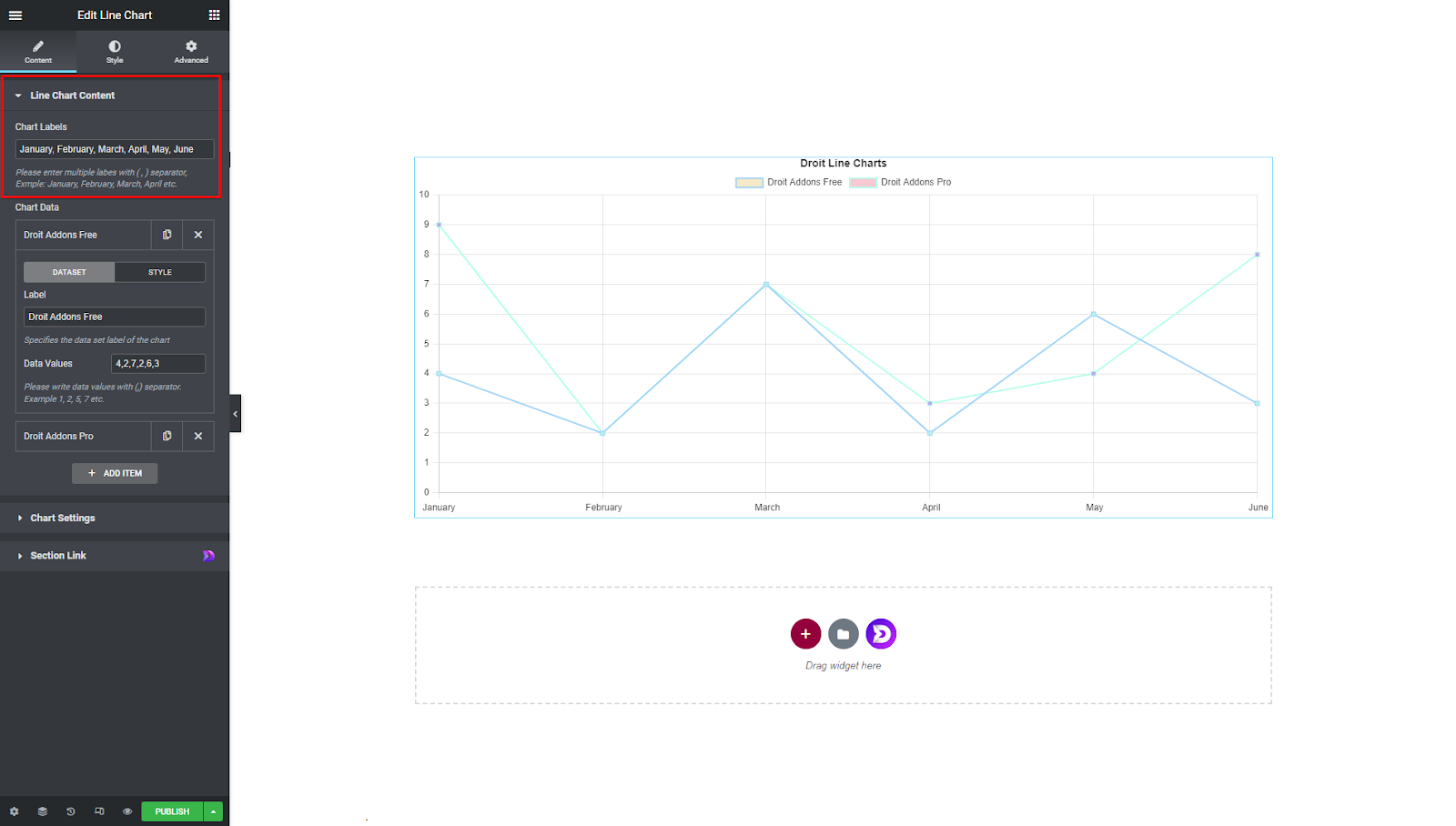Toggle Droit Addons Pro legend swatch

pyautogui.click(x=863, y=183)
